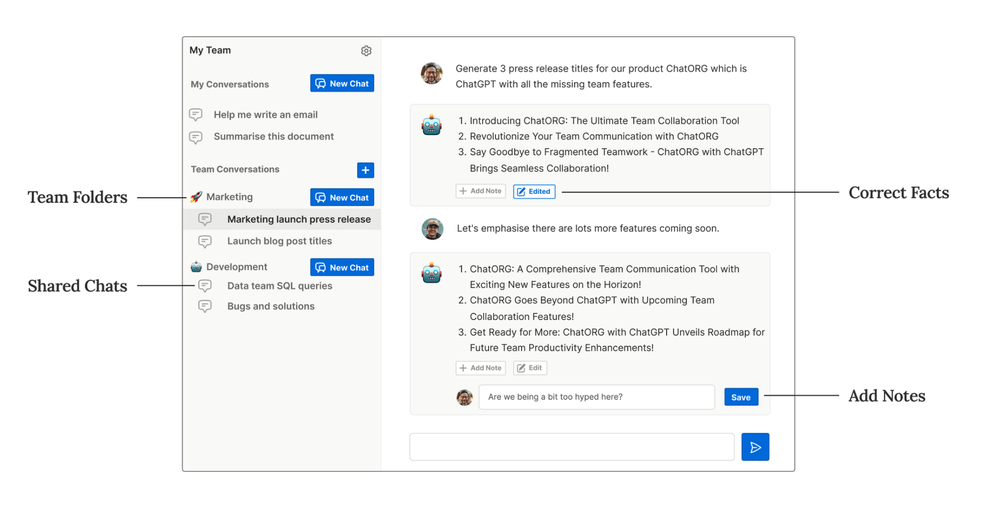Viewport: 1000px width, 514px height.
Task: Add Note to first AI response
Action: 481,191
